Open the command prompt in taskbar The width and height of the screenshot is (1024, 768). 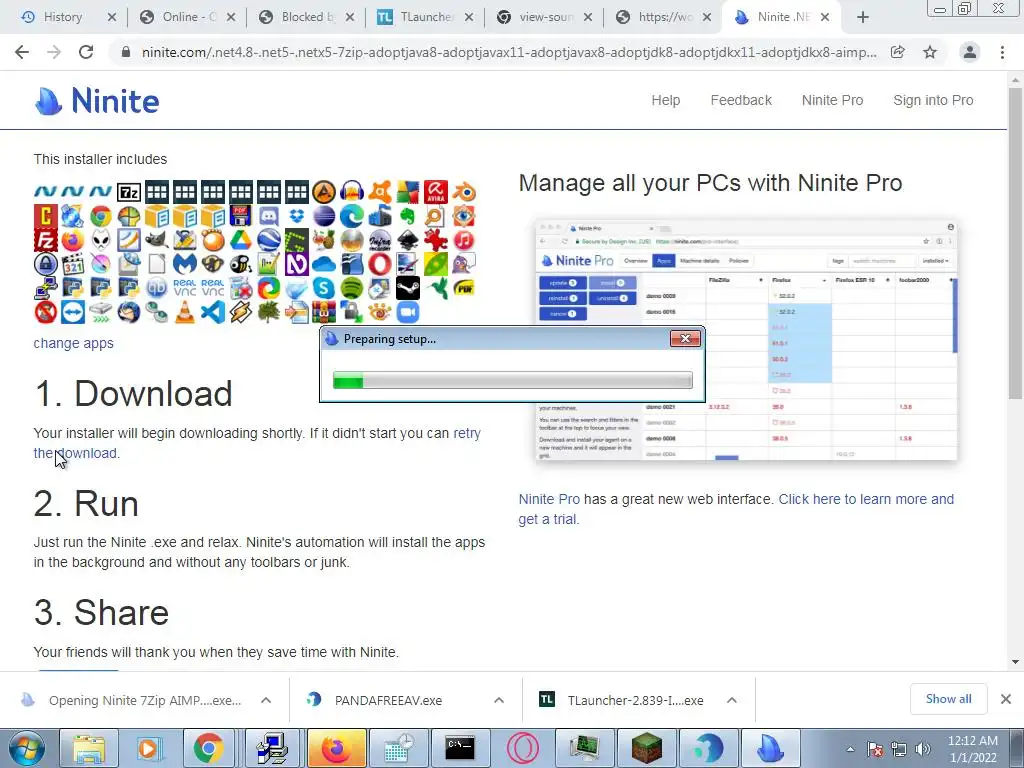point(460,748)
